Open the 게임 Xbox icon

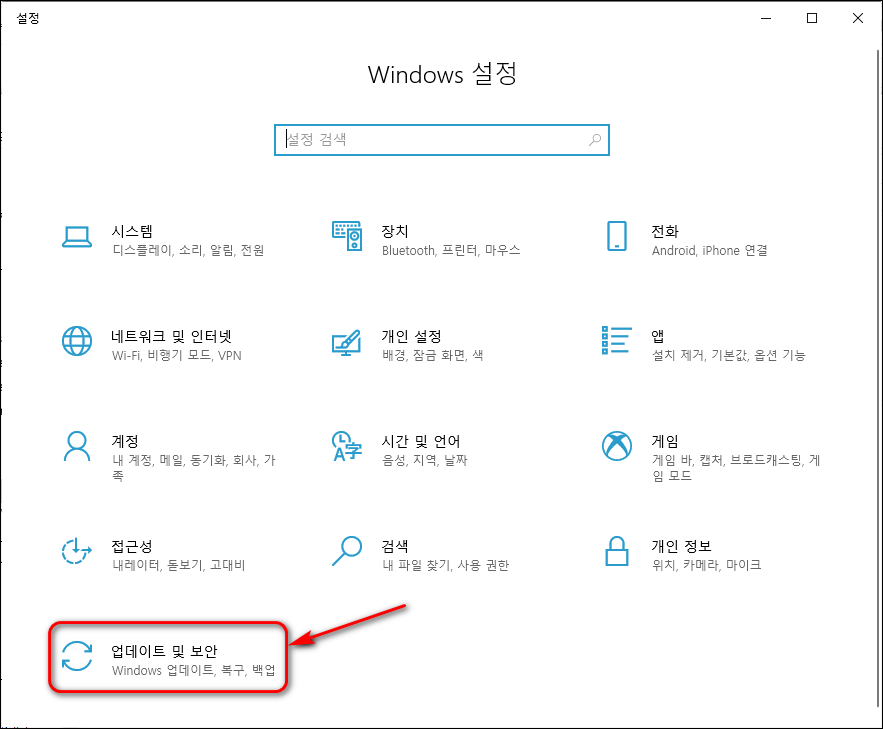617,446
